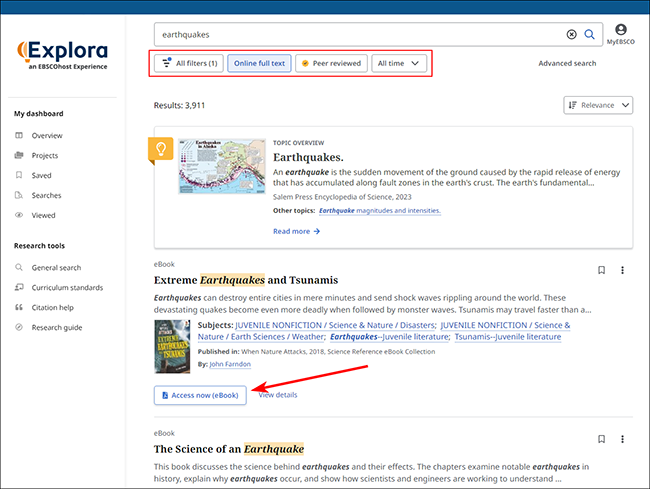Click the Advanced search link

[567, 63]
